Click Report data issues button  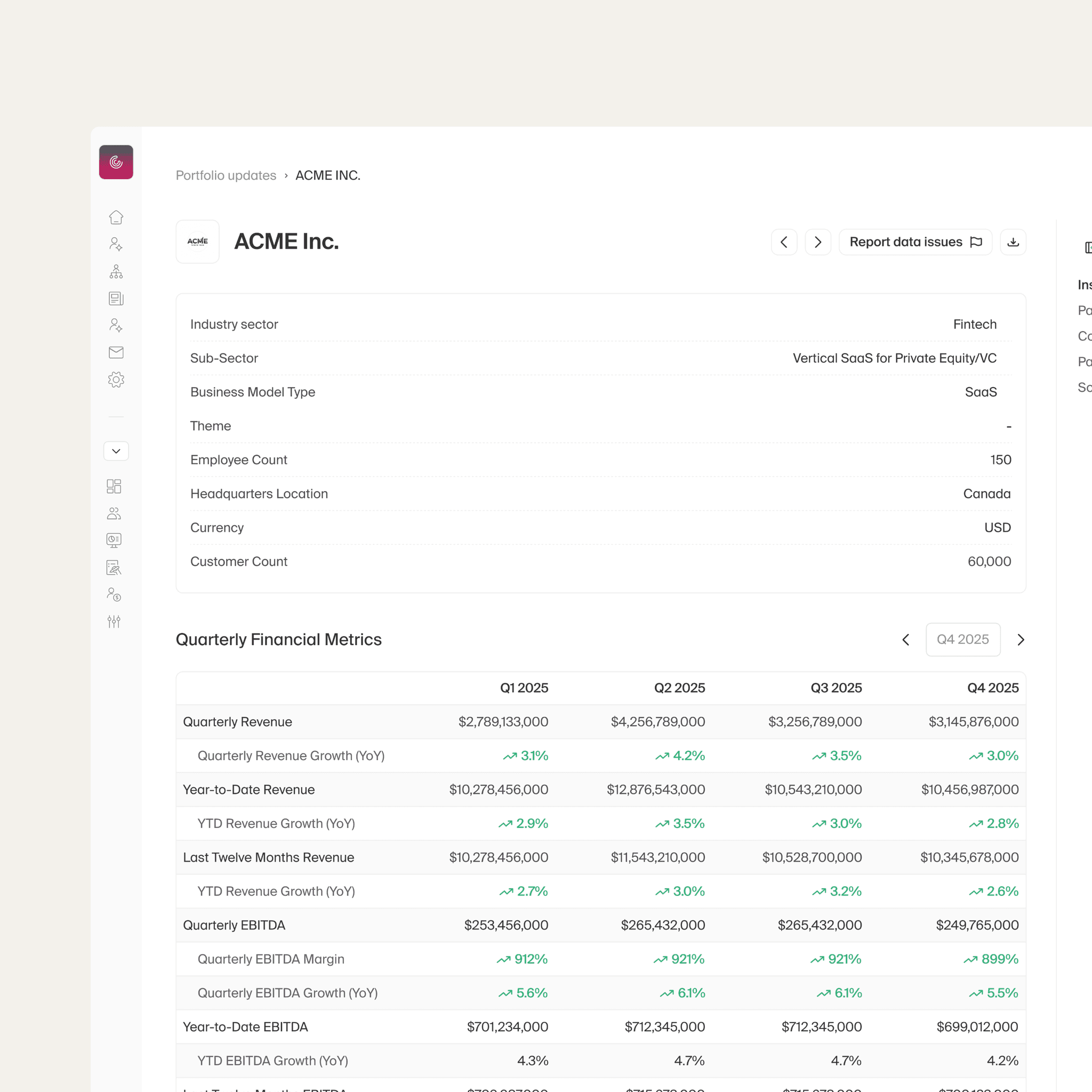(x=915, y=242)
